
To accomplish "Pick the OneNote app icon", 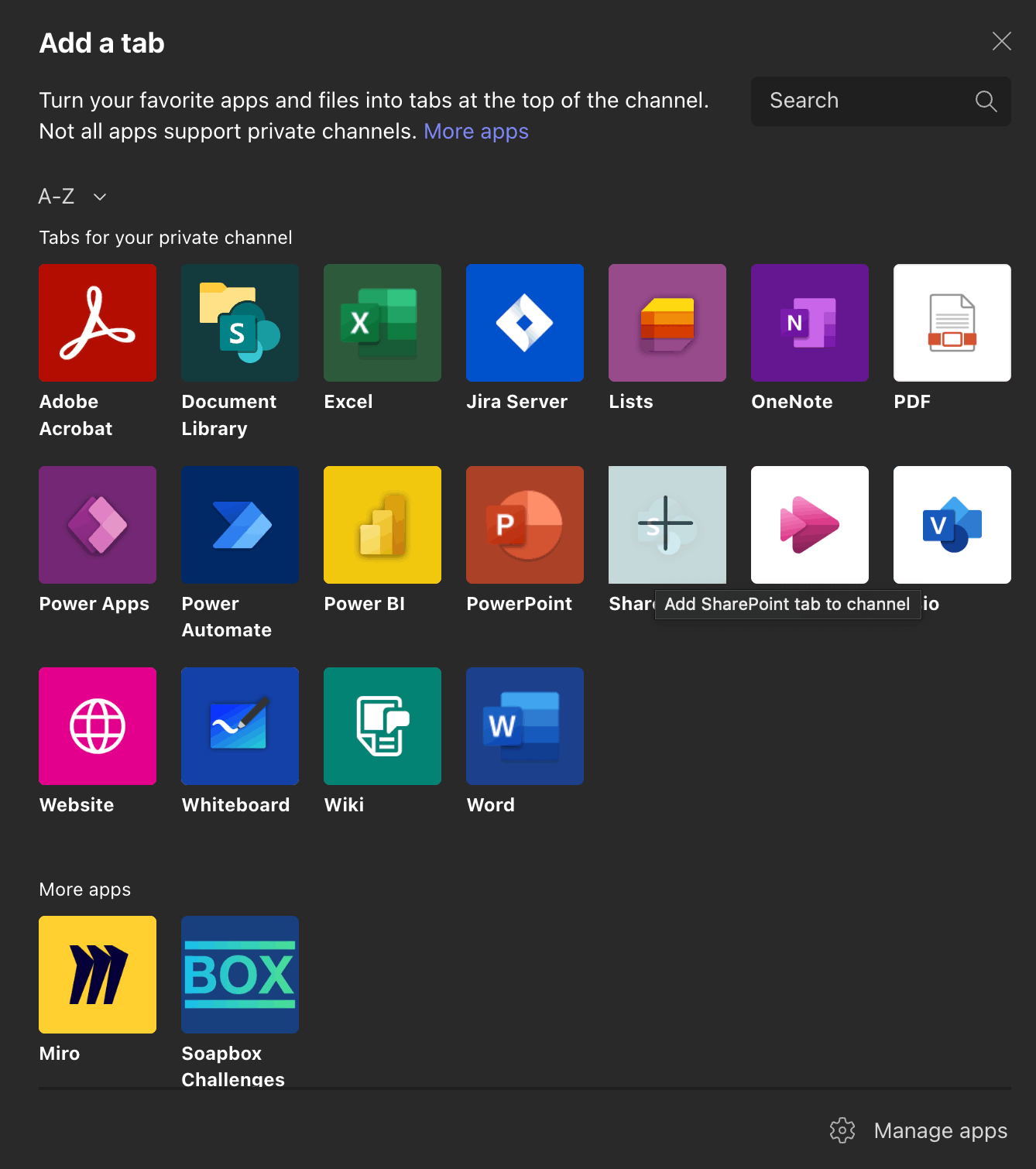I will (810, 323).
